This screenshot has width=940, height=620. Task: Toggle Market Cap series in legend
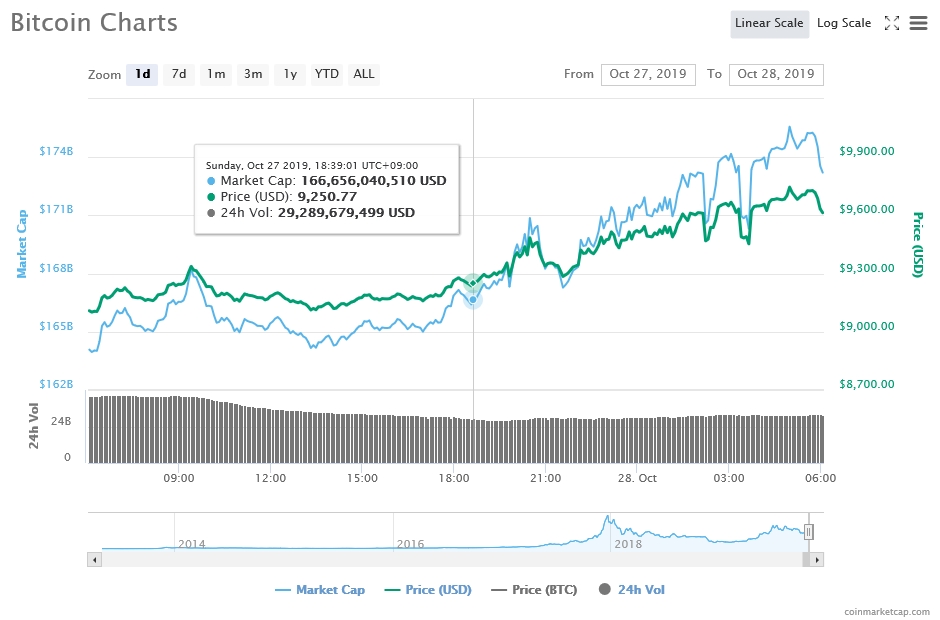pyautogui.click(x=320, y=590)
